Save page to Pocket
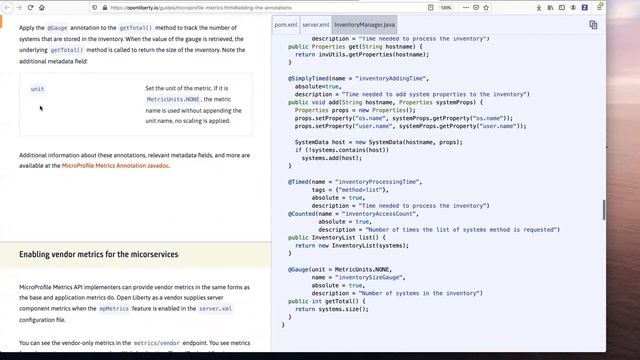Viewport: 640px width, 360px height. [x=476, y=7]
